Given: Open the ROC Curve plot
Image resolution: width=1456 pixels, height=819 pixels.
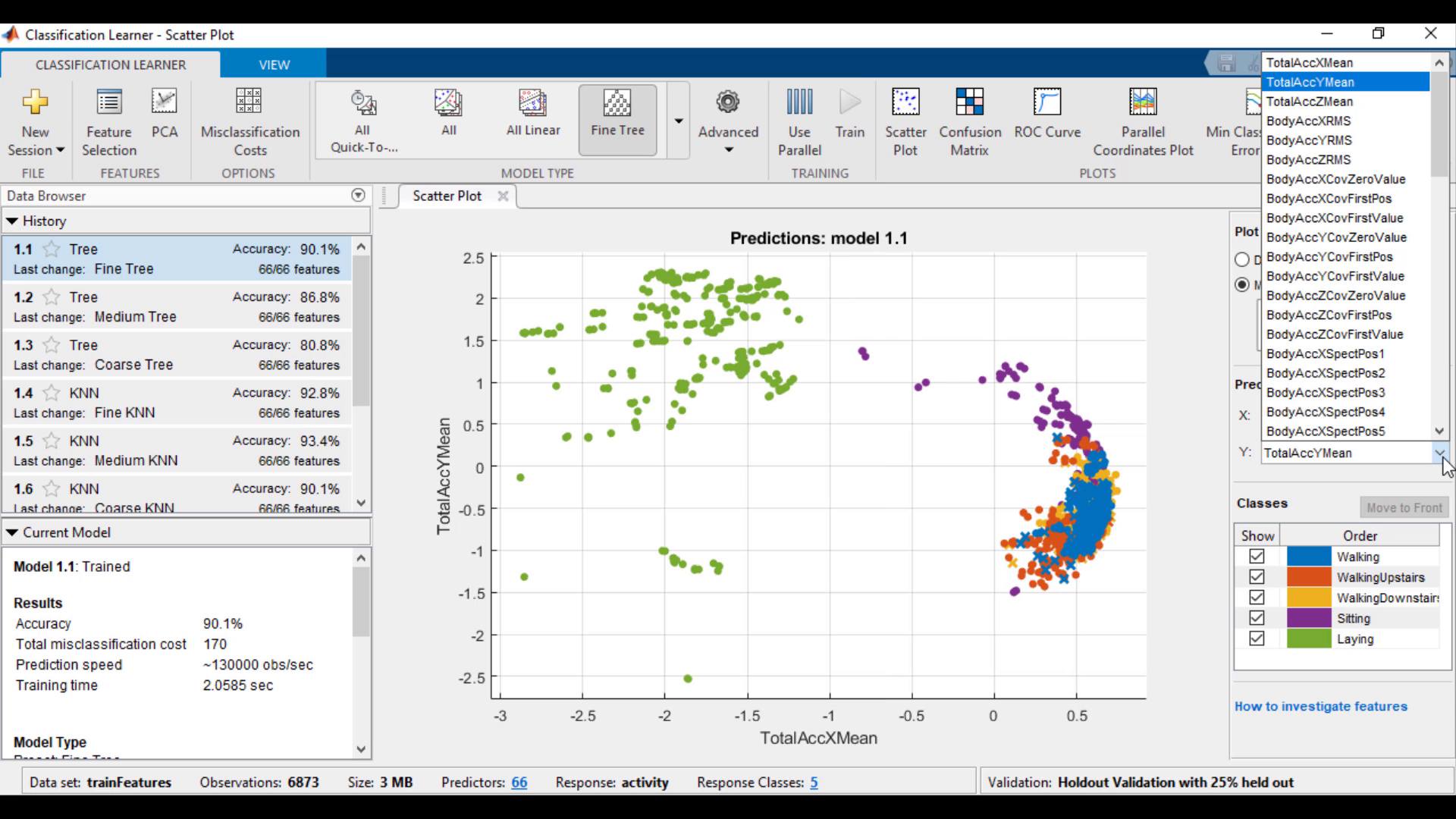Looking at the screenshot, I should click(x=1047, y=114).
